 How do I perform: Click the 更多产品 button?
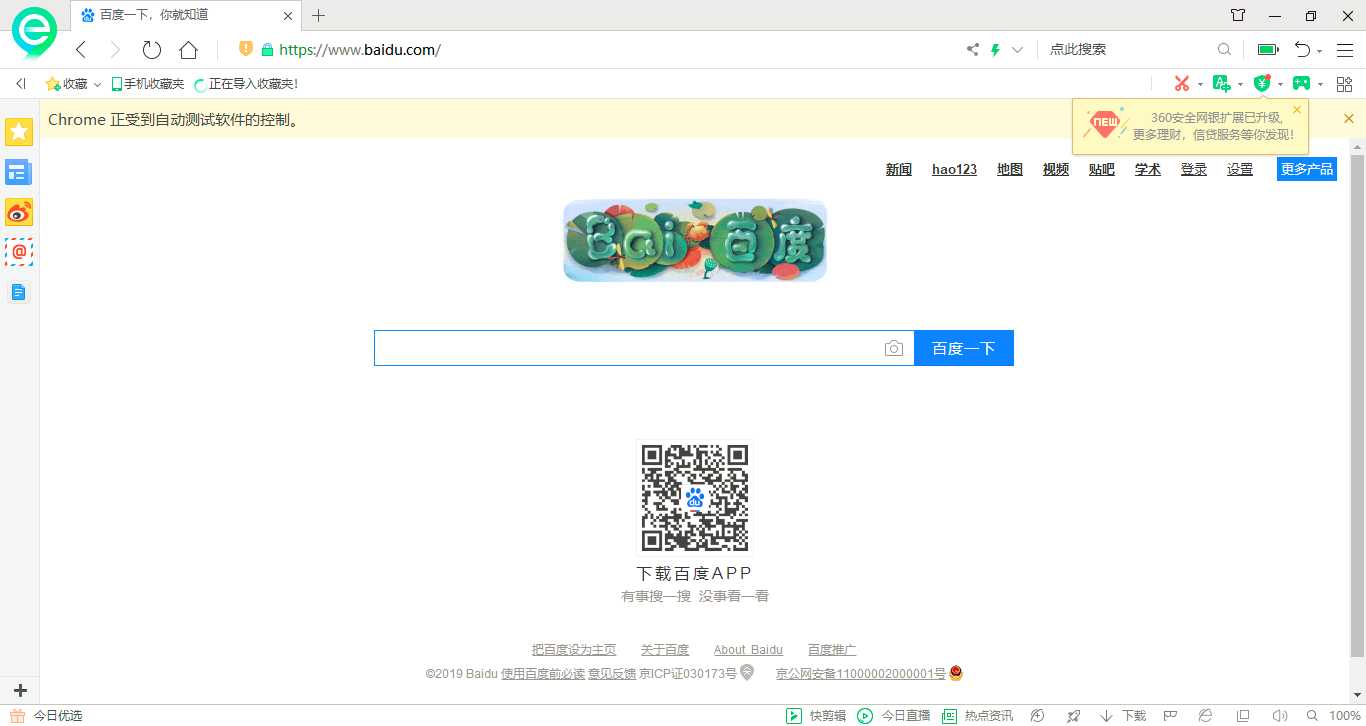pos(1307,169)
